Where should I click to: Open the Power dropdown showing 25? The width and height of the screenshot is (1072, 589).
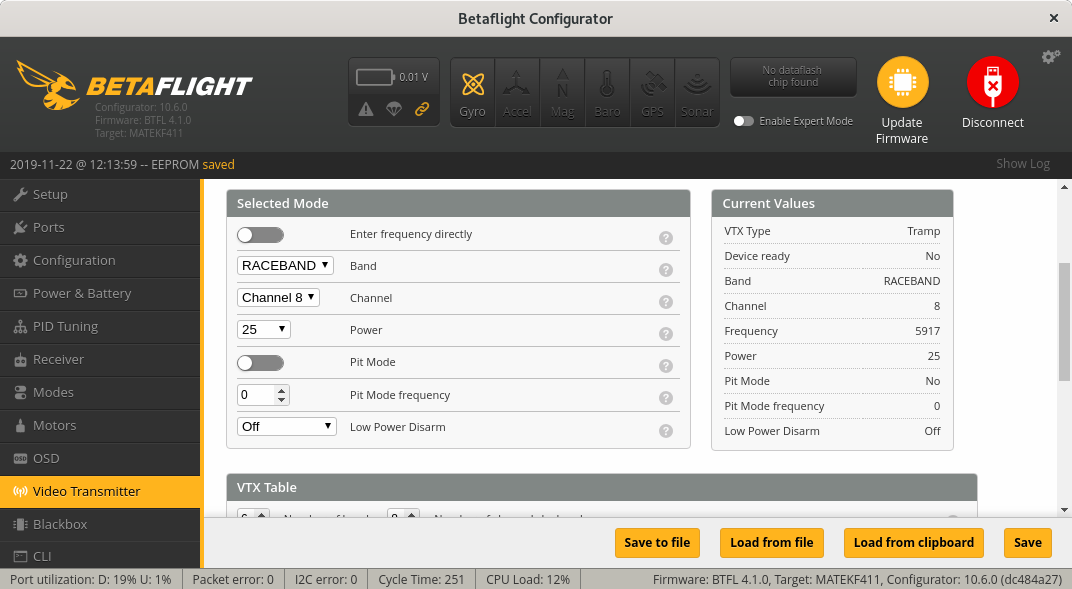(x=264, y=329)
